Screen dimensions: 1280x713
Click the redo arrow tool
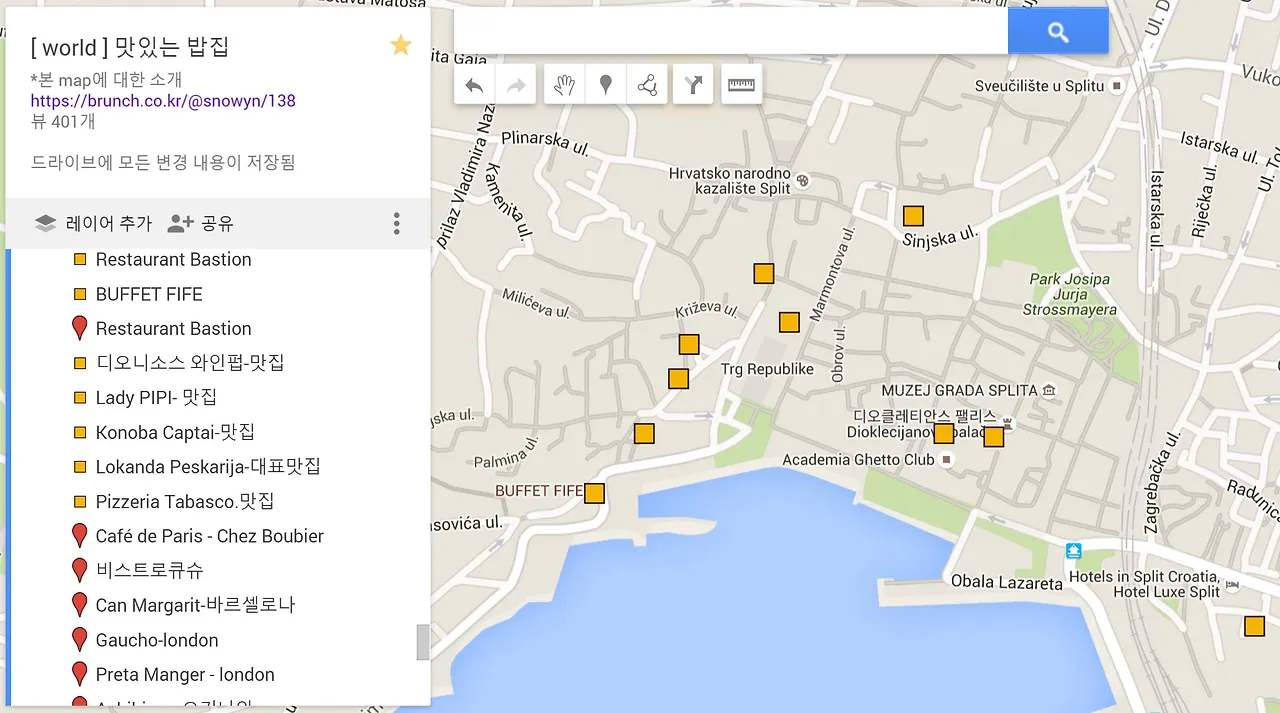click(x=517, y=85)
